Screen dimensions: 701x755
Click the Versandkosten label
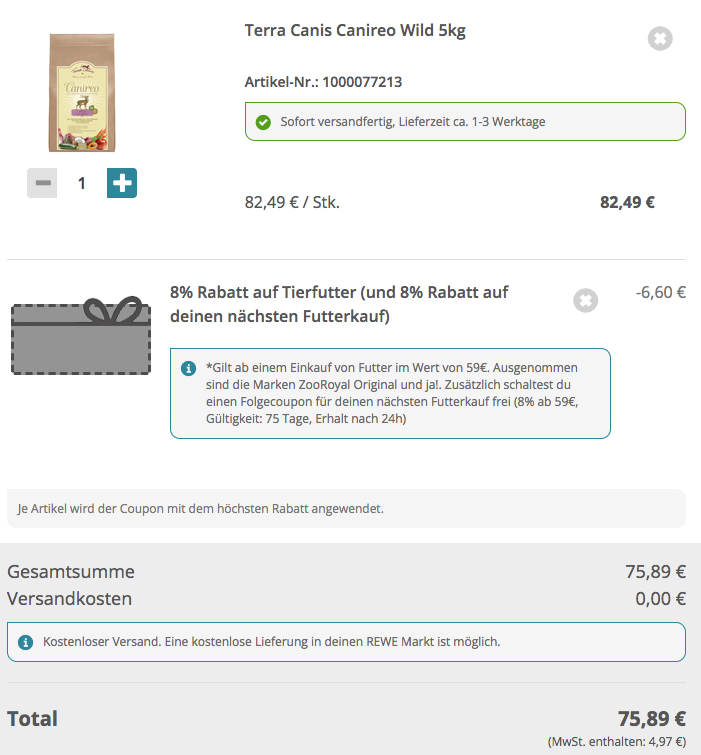pos(70,599)
